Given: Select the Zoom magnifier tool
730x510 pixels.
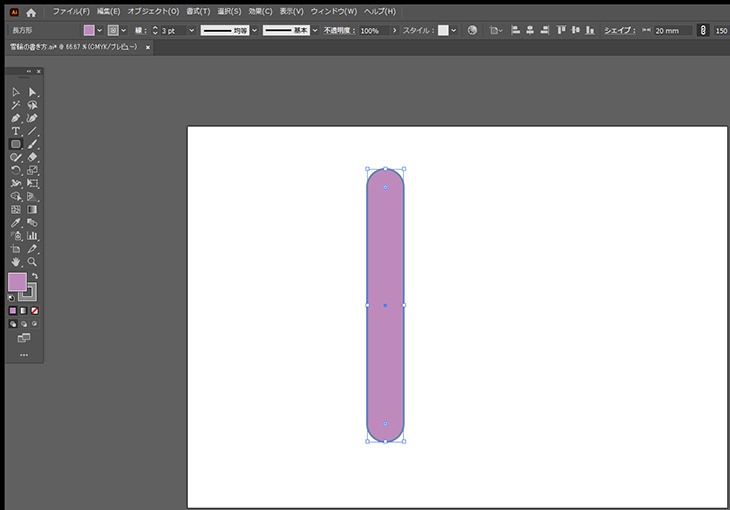Looking at the screenshot, I should pos(32,261).
